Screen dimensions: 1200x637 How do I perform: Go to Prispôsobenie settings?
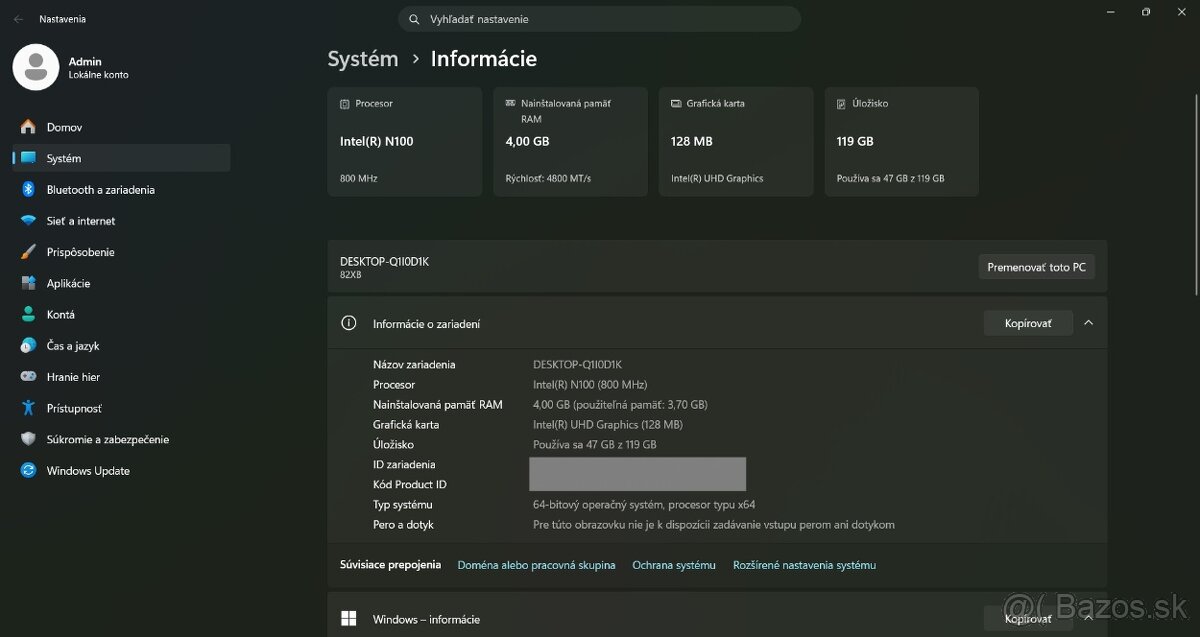click(121, 252)
